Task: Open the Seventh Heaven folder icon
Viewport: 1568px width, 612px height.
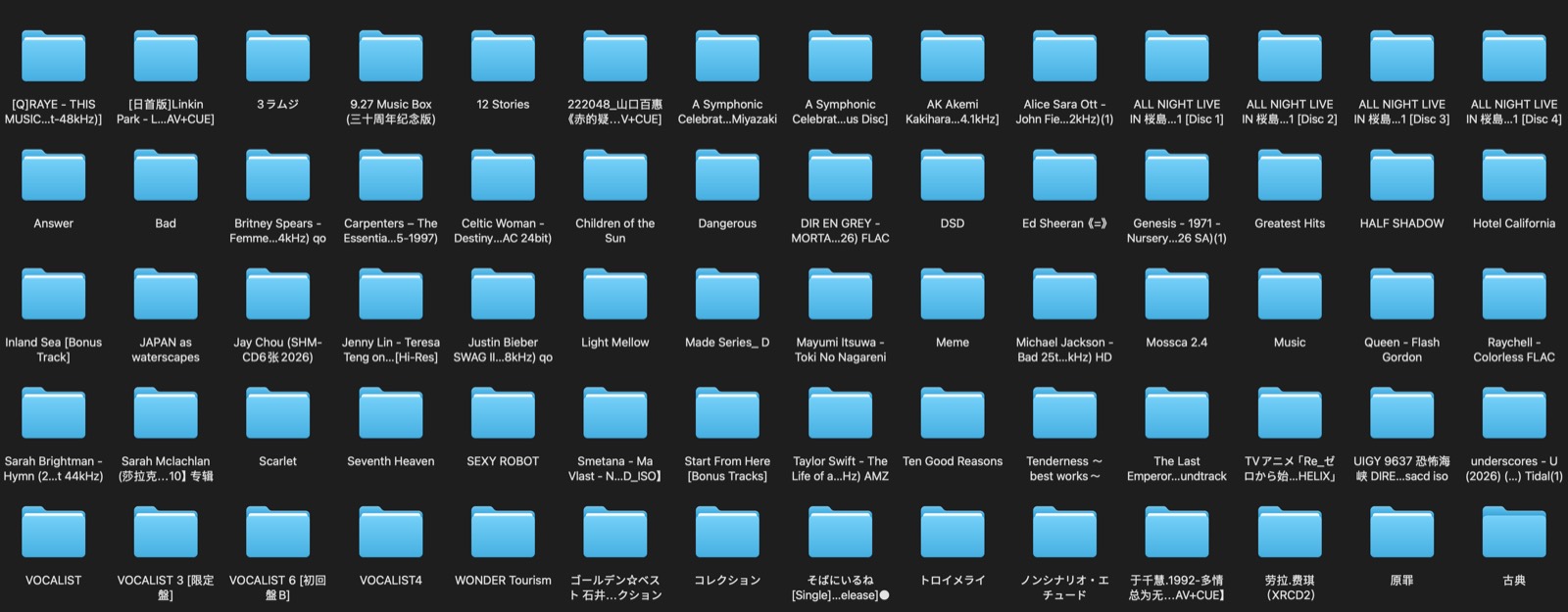Action: click(391, 413)
